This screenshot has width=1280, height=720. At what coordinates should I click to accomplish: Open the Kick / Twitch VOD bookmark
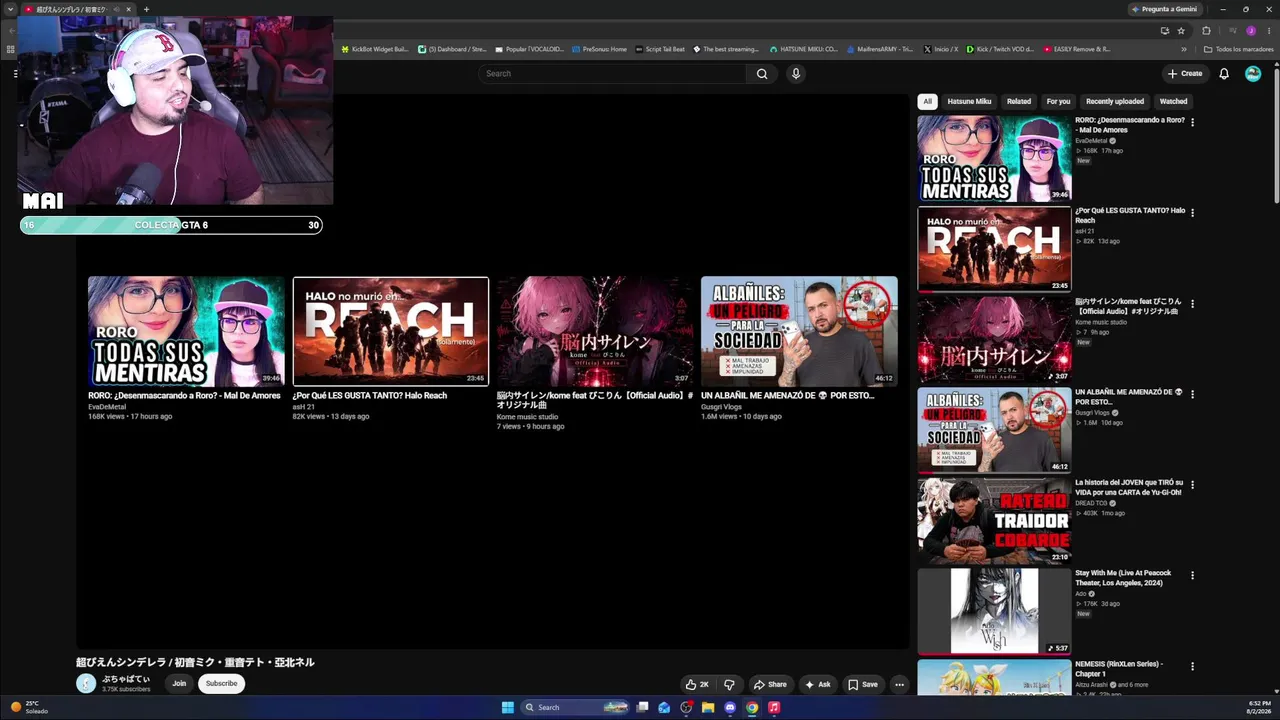1000,49
